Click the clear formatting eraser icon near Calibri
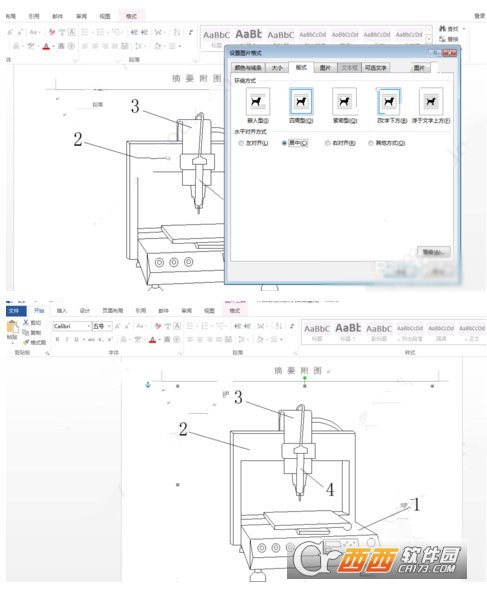This screenshot has height=589, width=487. [157, 326]
